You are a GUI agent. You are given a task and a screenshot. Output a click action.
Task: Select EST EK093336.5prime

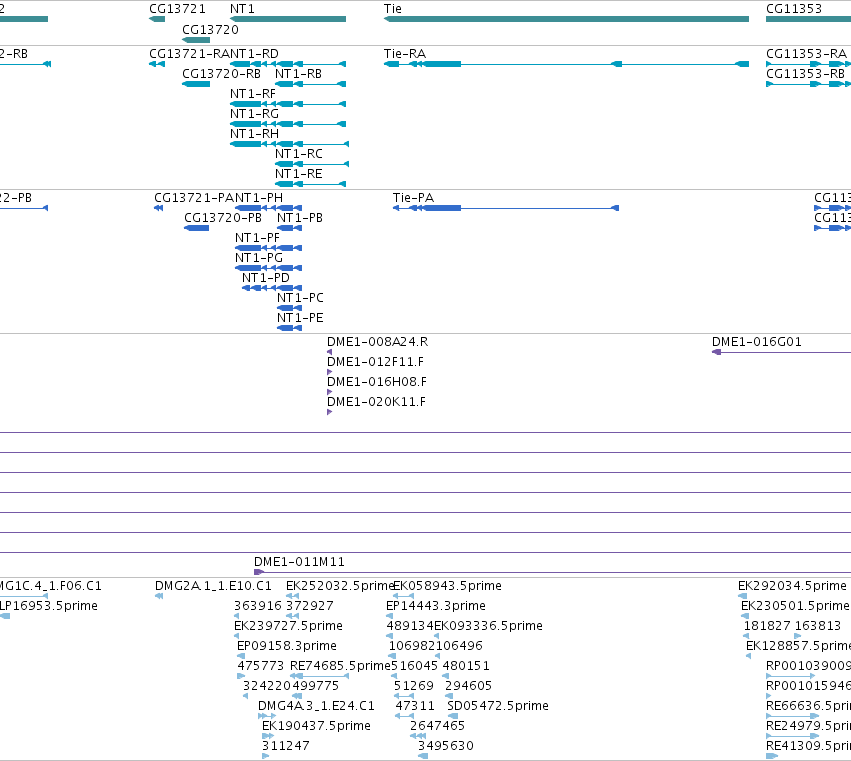point(437,636)
